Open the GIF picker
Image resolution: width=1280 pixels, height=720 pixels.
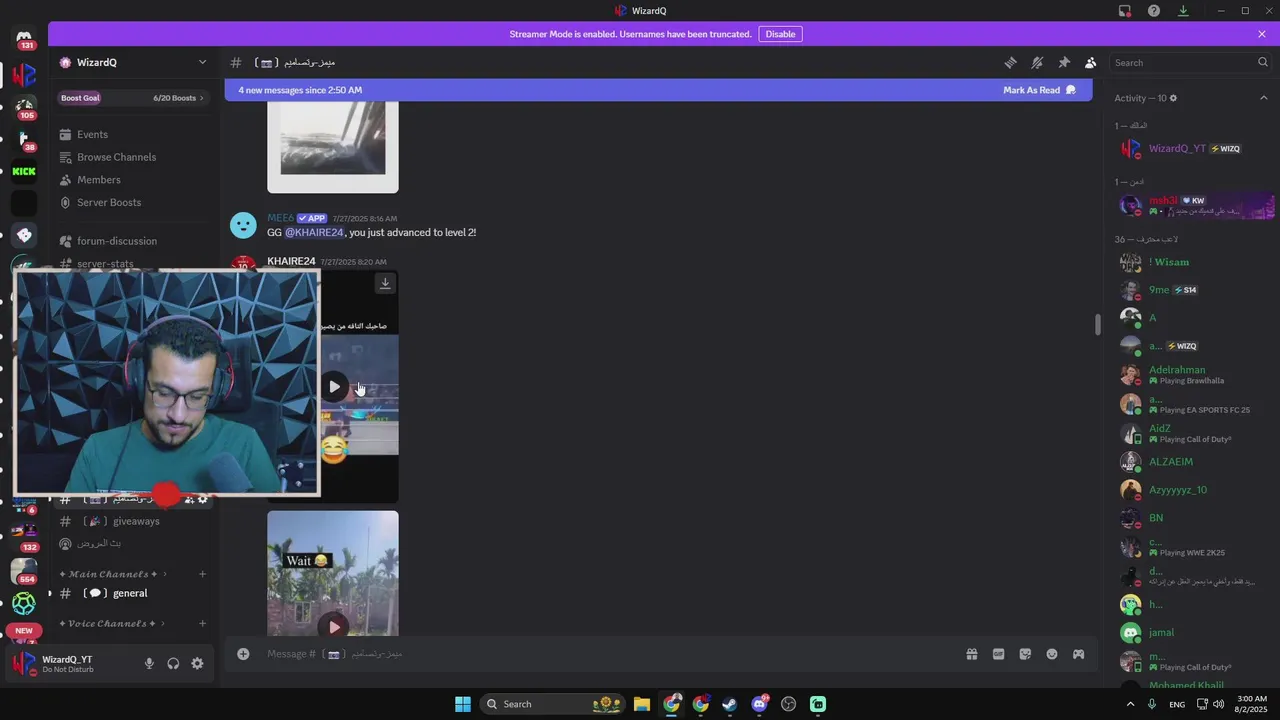coord(998,654)
